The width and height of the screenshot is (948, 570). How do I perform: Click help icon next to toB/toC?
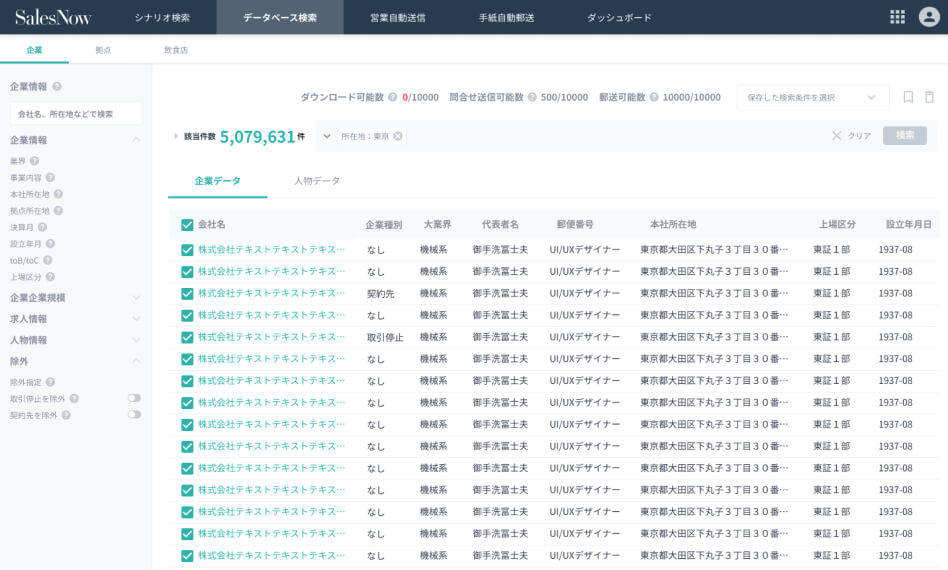[x=47, y=260]
